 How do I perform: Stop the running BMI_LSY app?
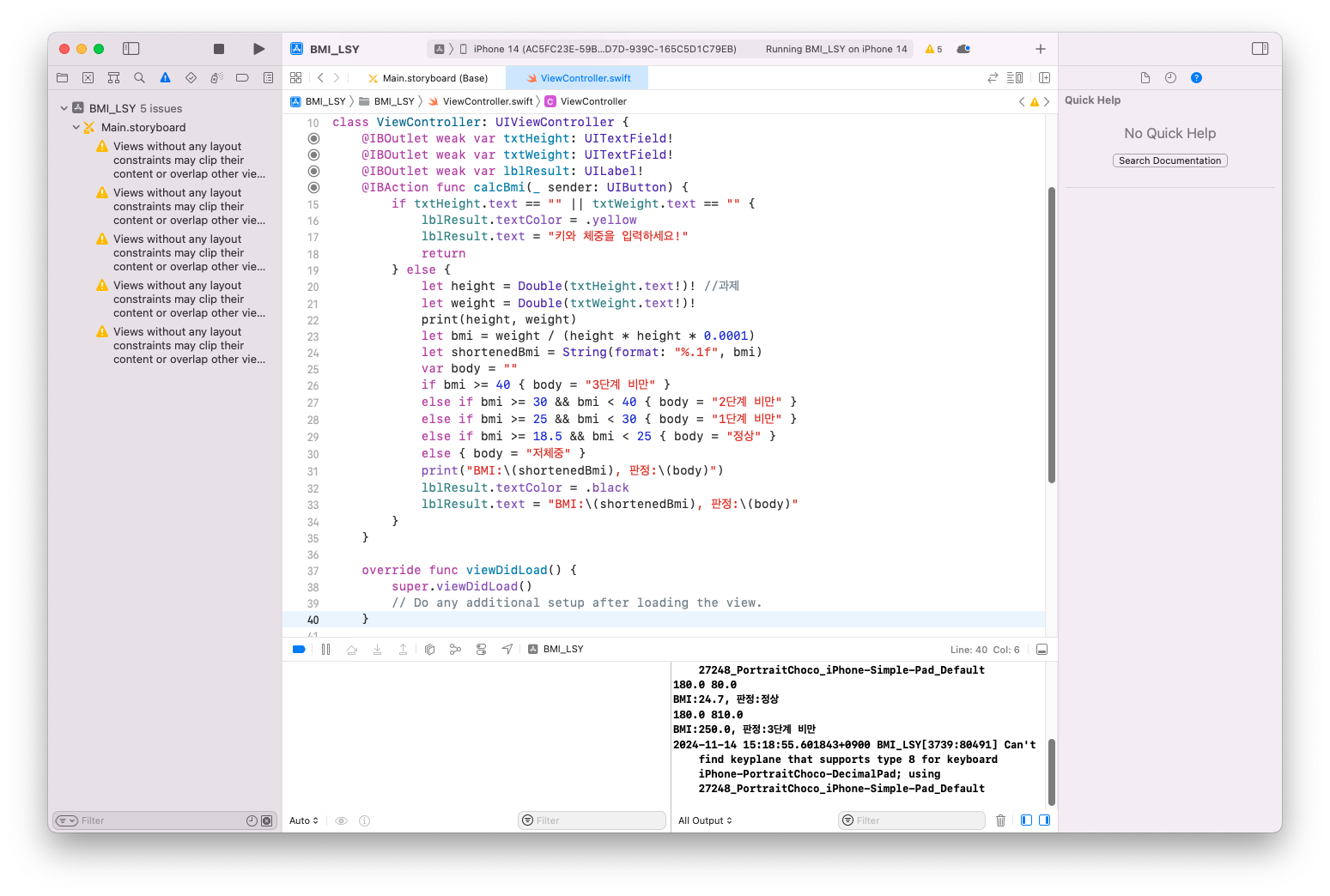click(219, 49)
